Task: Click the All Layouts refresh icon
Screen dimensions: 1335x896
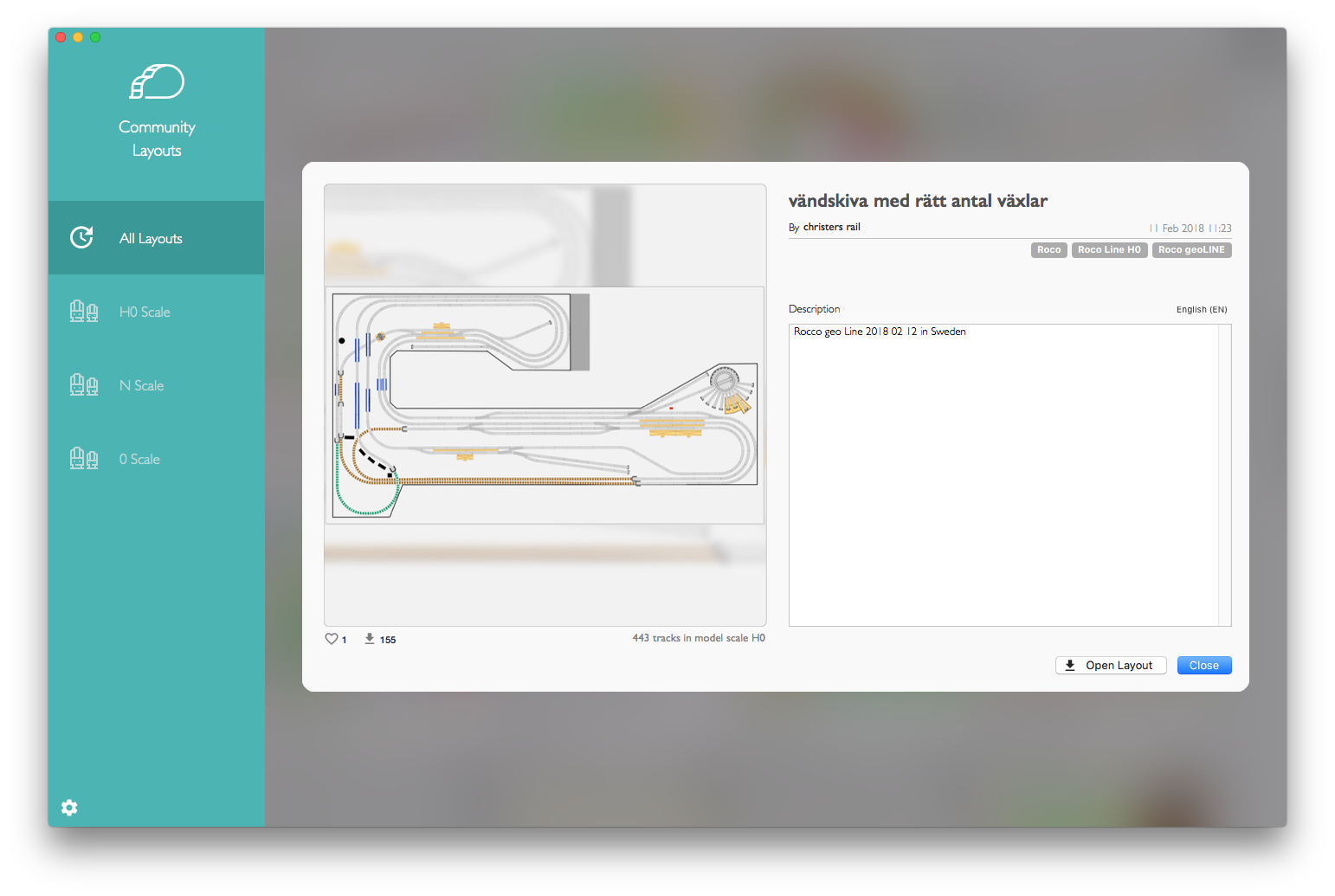Action: (81, 237)
